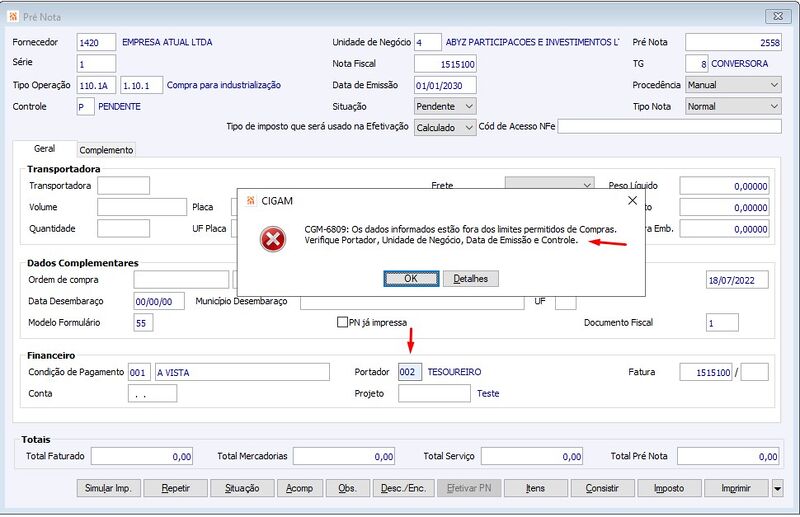Confirm the error with OK button

coord(411,279)
